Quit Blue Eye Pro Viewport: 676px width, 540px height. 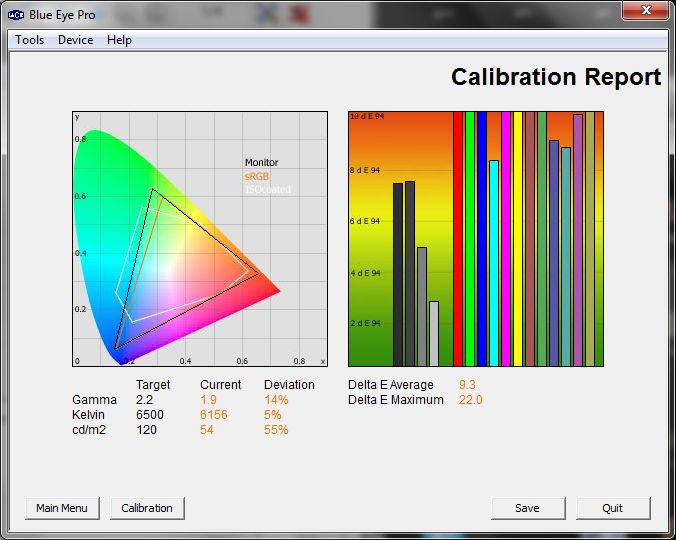pyautogui.click(x=613, y=508)
